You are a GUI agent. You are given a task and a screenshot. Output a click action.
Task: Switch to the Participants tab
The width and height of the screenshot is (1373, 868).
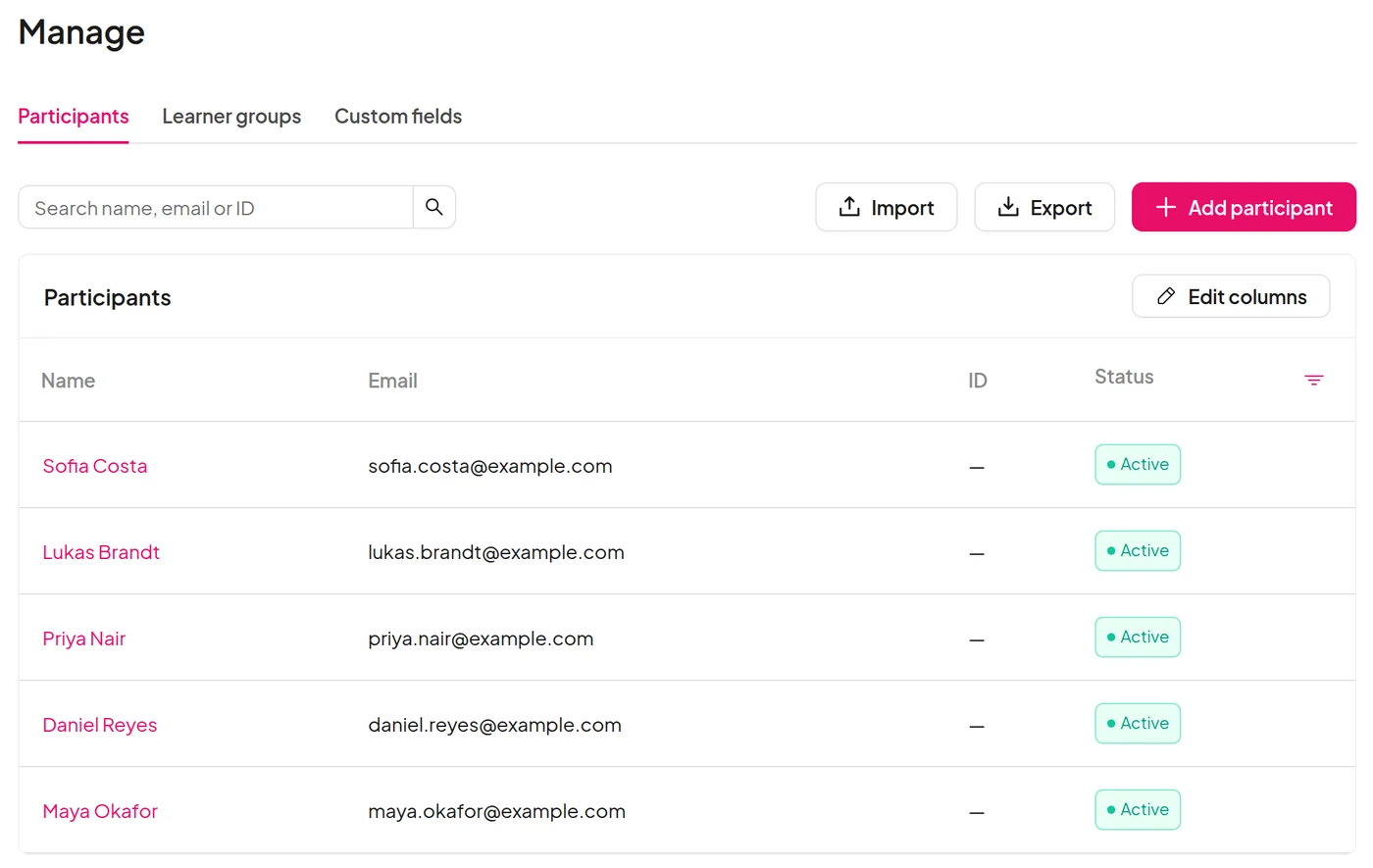74,116
